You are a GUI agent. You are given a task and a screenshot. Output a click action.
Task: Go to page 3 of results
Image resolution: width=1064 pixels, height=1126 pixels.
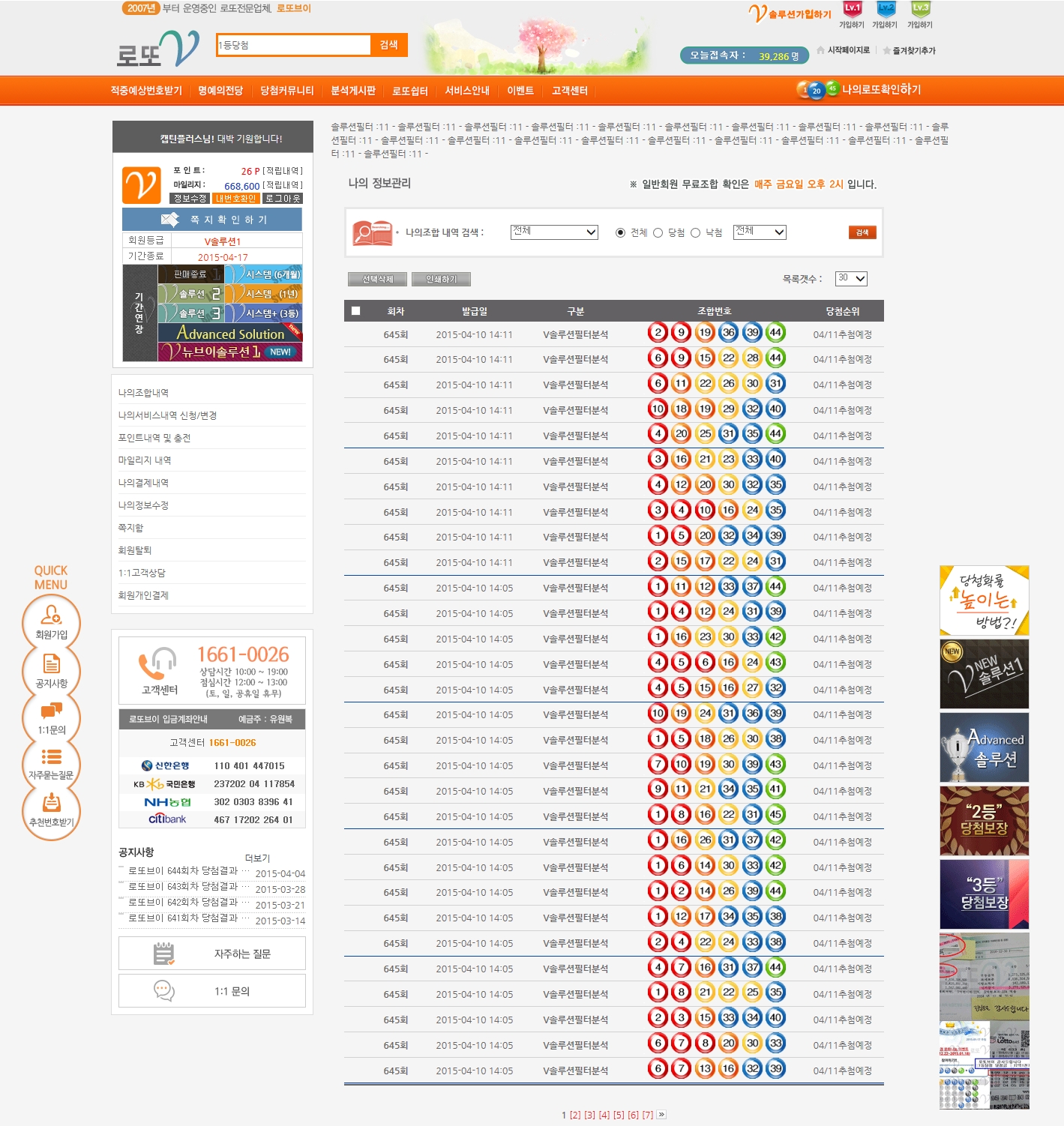pos(589,1115)
